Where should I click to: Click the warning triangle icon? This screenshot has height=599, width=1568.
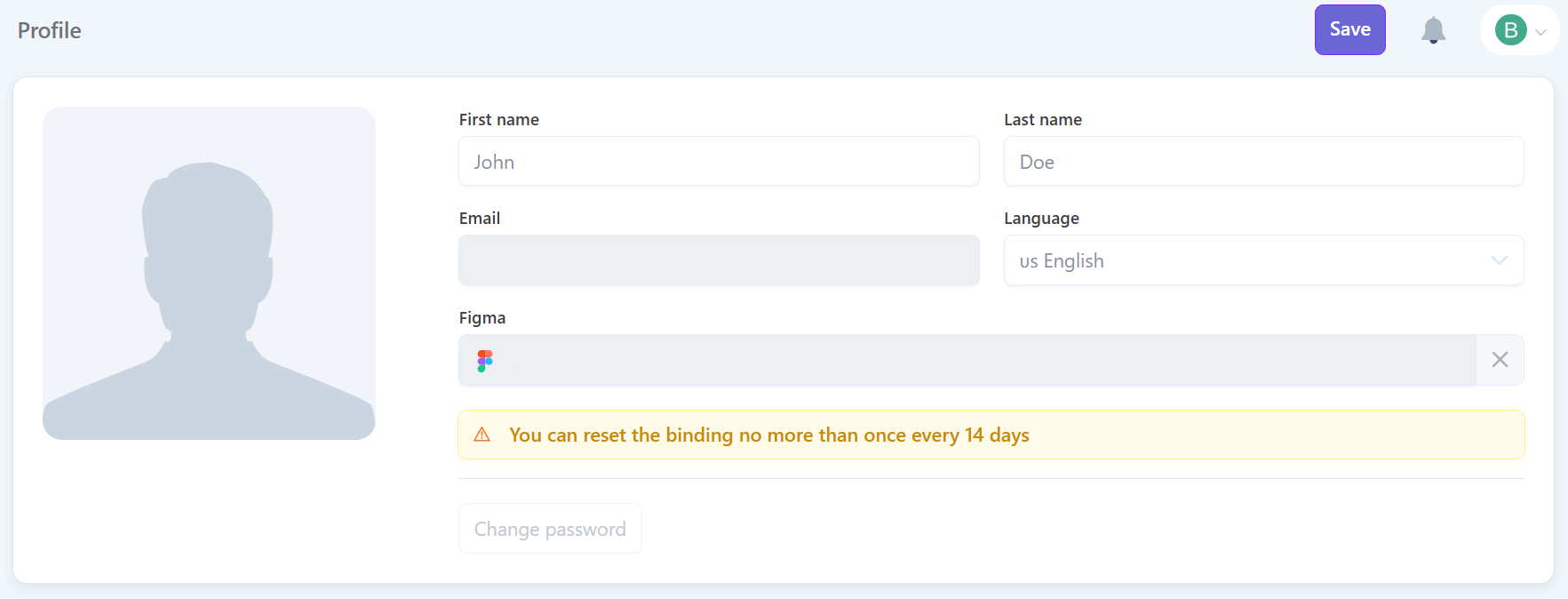tap(482, 435)
